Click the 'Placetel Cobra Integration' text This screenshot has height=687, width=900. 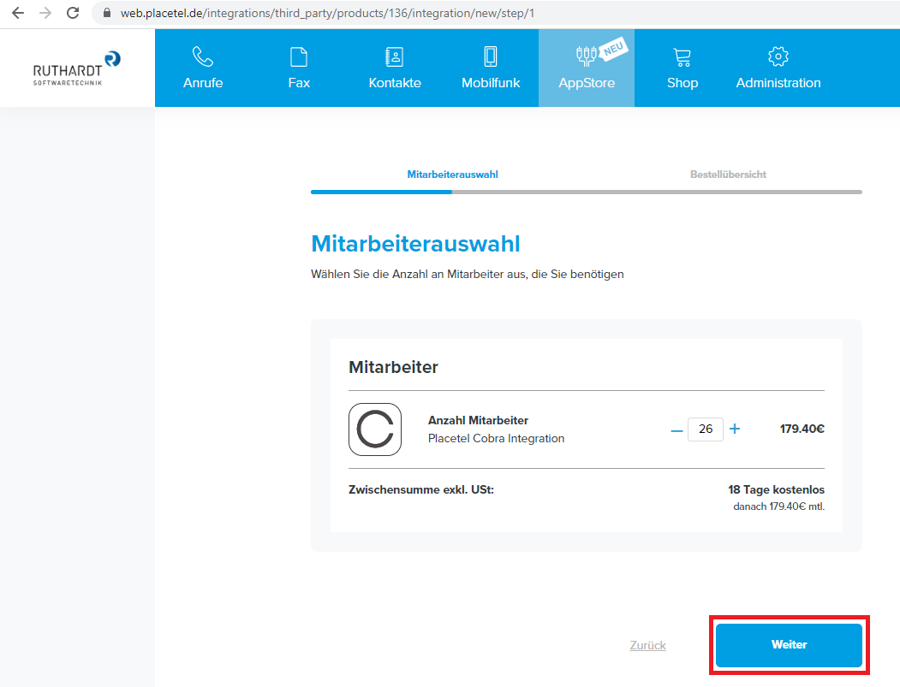pos(496,438)
